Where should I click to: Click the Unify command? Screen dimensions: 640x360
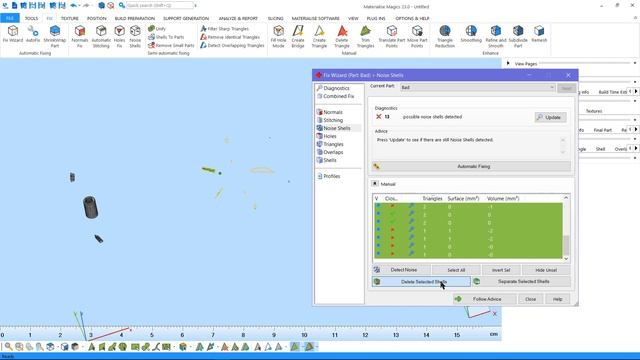[x=157, y=29]
